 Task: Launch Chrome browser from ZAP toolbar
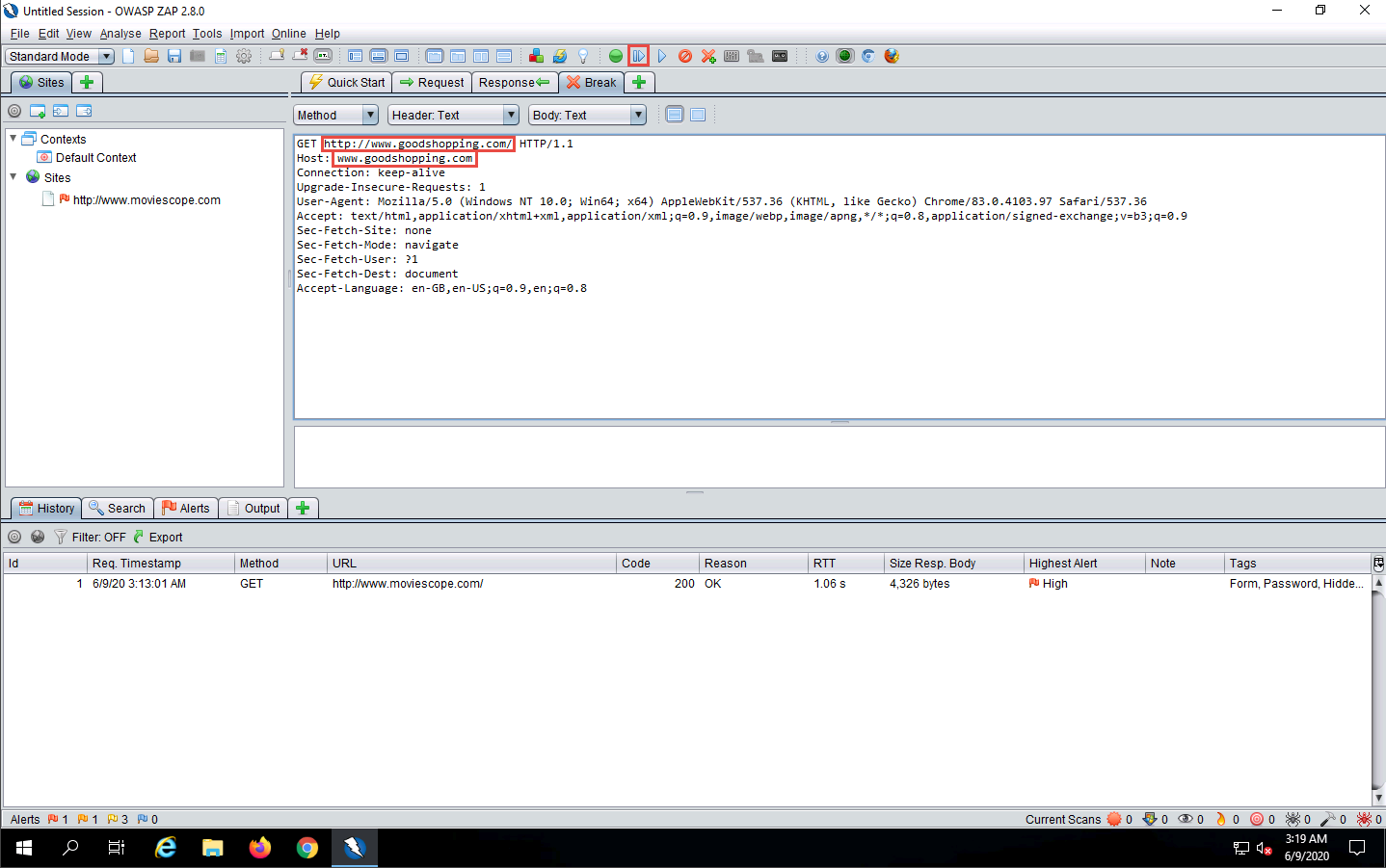868,56
